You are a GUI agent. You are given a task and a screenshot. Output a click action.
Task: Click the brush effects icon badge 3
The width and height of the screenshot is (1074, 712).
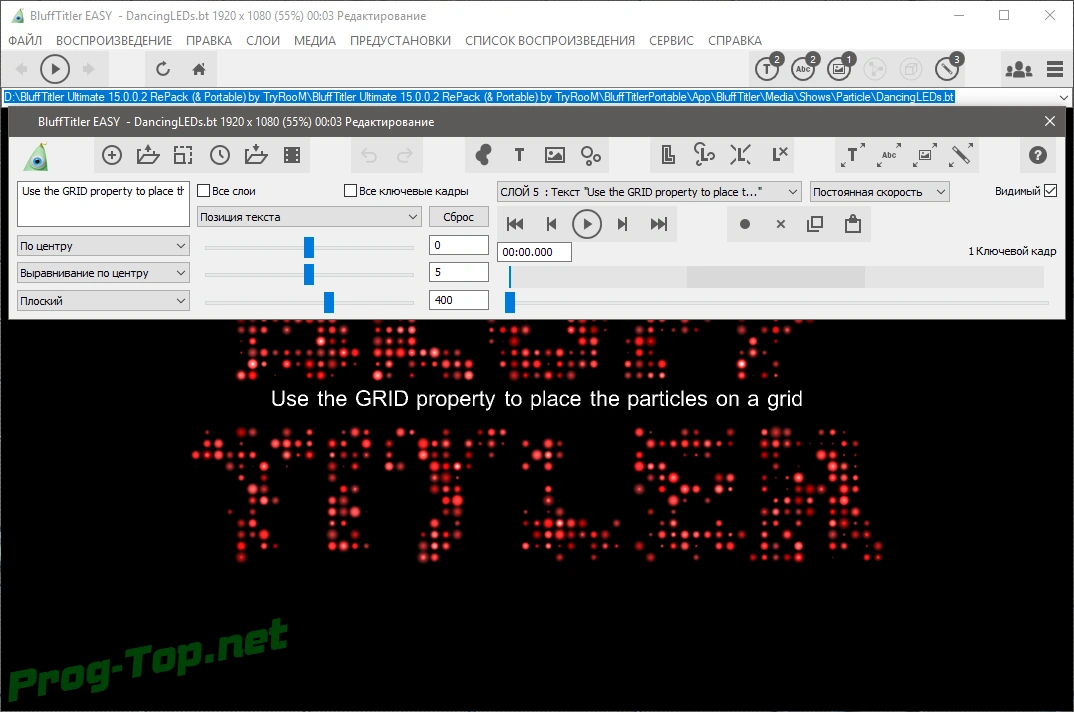(x=949, y=67)
